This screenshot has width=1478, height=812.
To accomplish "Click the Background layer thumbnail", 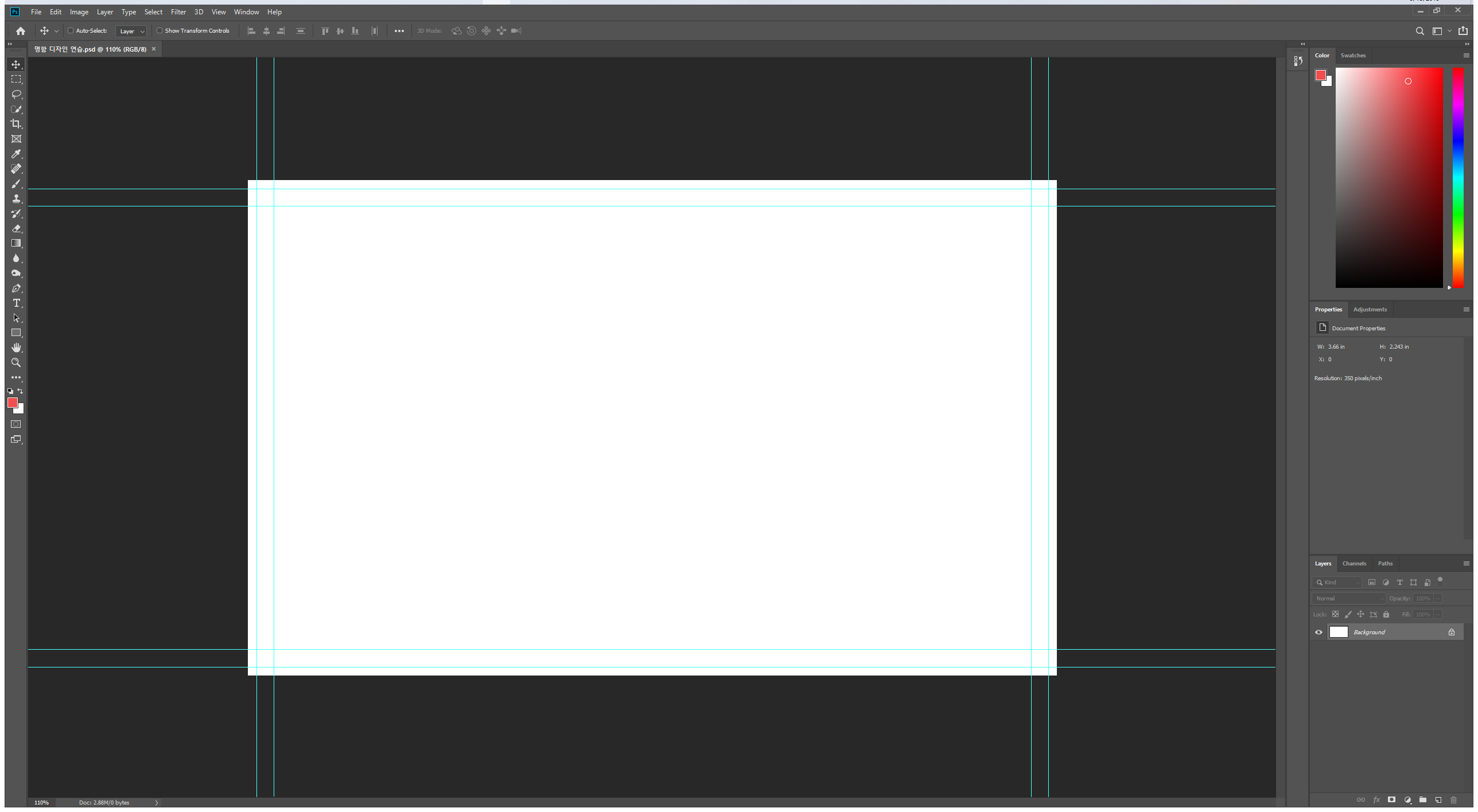I will pyautogui.click(x=1339, y=632).
